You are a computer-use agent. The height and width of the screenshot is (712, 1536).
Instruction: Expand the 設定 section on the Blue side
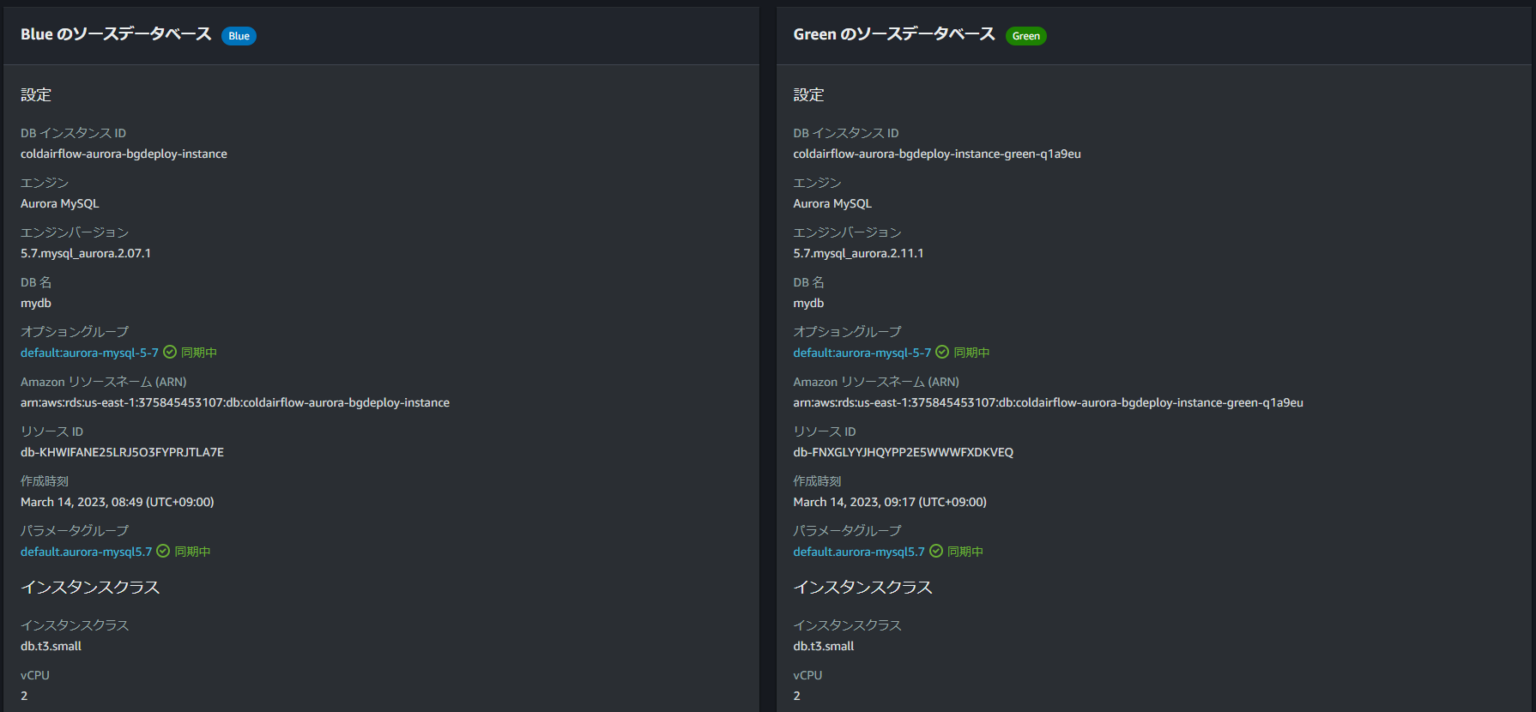click(x=35, y=94)
